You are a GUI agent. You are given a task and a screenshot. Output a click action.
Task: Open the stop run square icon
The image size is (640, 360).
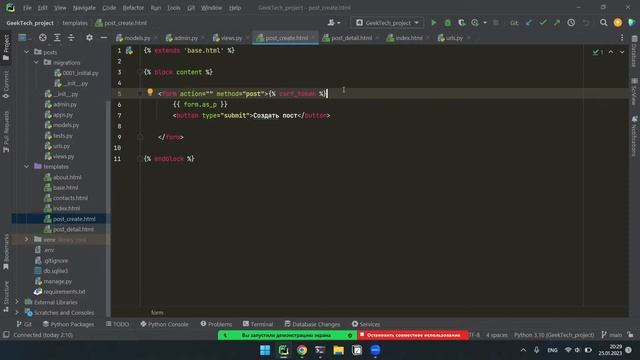point(496,23)
